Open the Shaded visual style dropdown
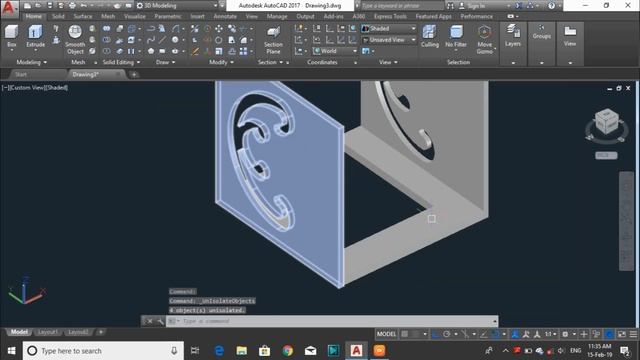 tap(389, 29)
